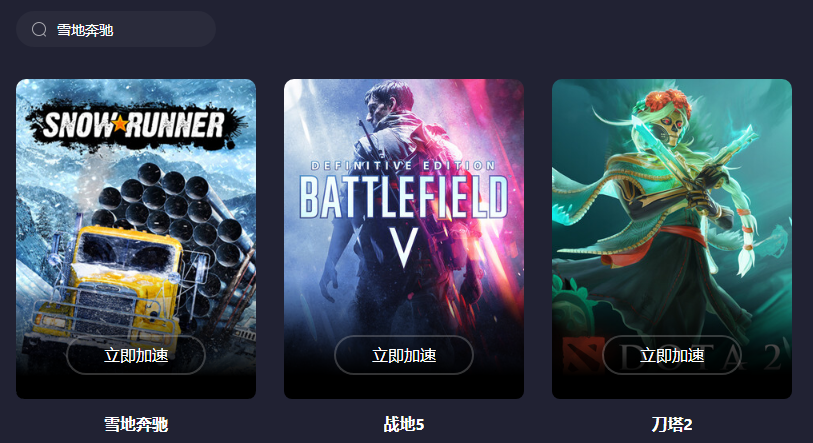Start acceleration for Battlefield V
This screenshot has height=443, width=813.
[x=404, y=355]
